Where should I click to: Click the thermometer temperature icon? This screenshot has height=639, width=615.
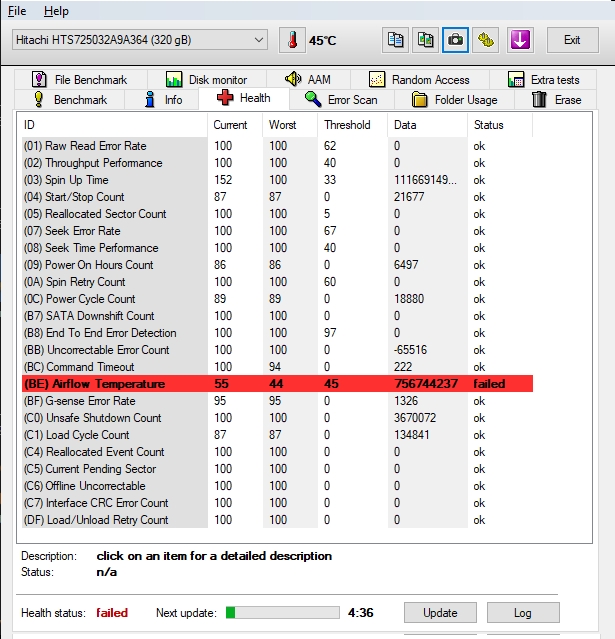292,40
